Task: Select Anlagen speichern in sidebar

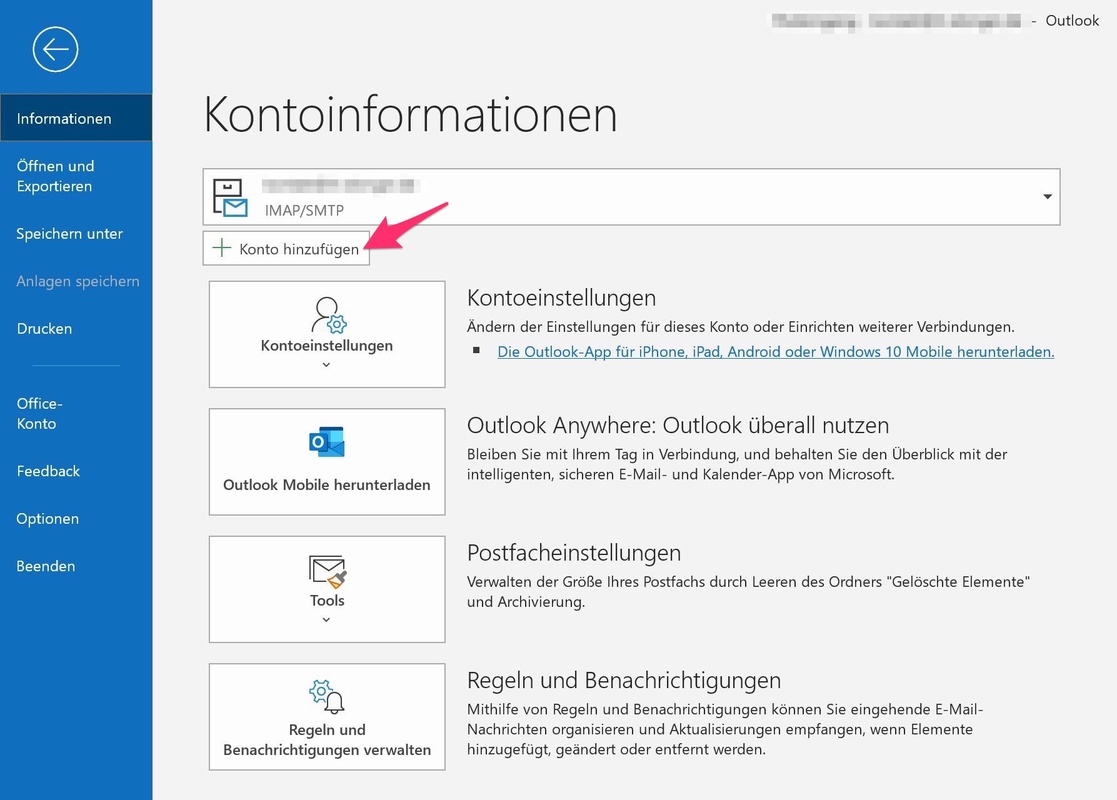Action: (x=76, y=281)
